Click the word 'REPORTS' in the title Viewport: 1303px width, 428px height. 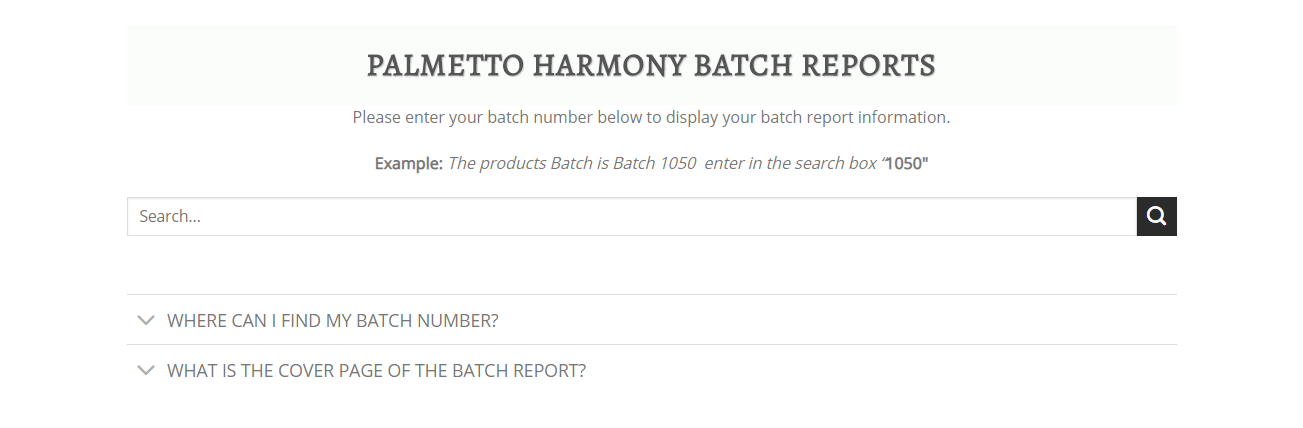click(x=868, y=65)
